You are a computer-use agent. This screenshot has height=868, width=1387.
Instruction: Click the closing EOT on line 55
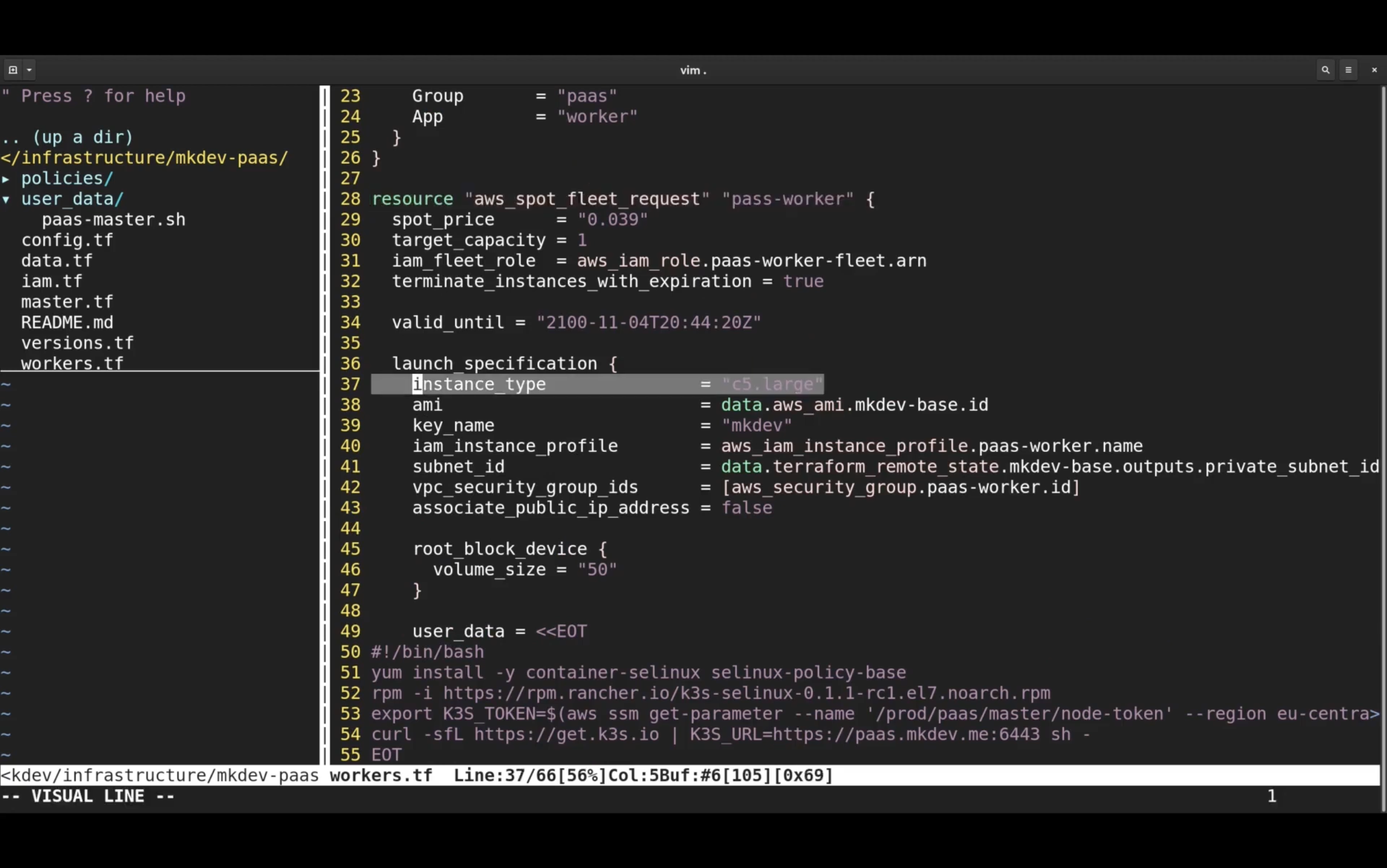[x=387, y=755]
